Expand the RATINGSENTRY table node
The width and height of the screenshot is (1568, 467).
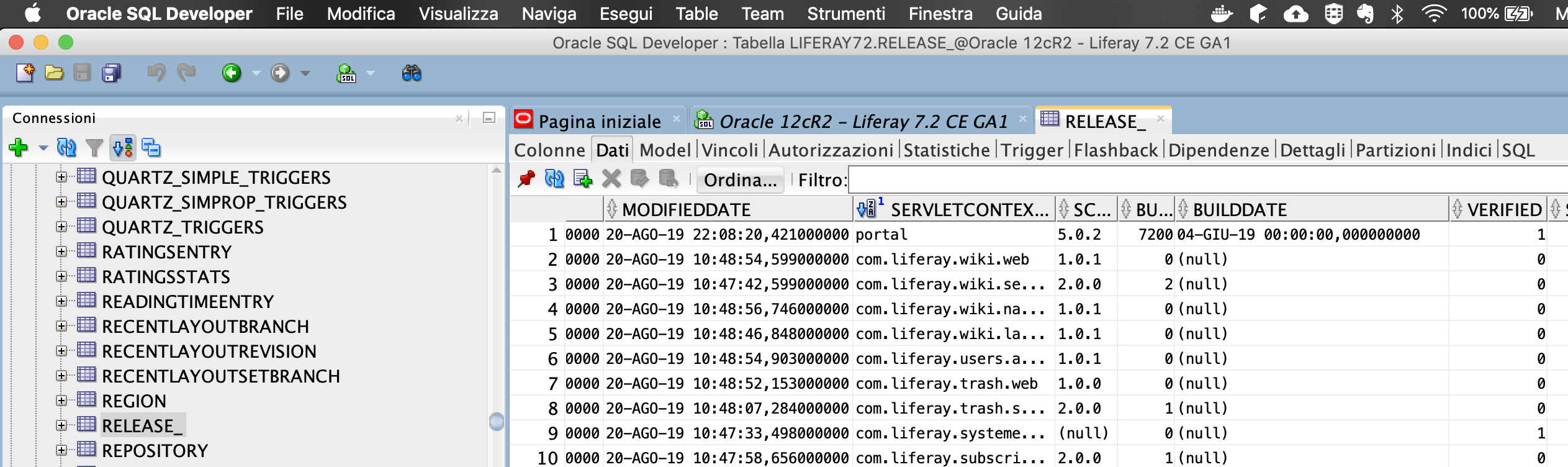tap(61, 252)
